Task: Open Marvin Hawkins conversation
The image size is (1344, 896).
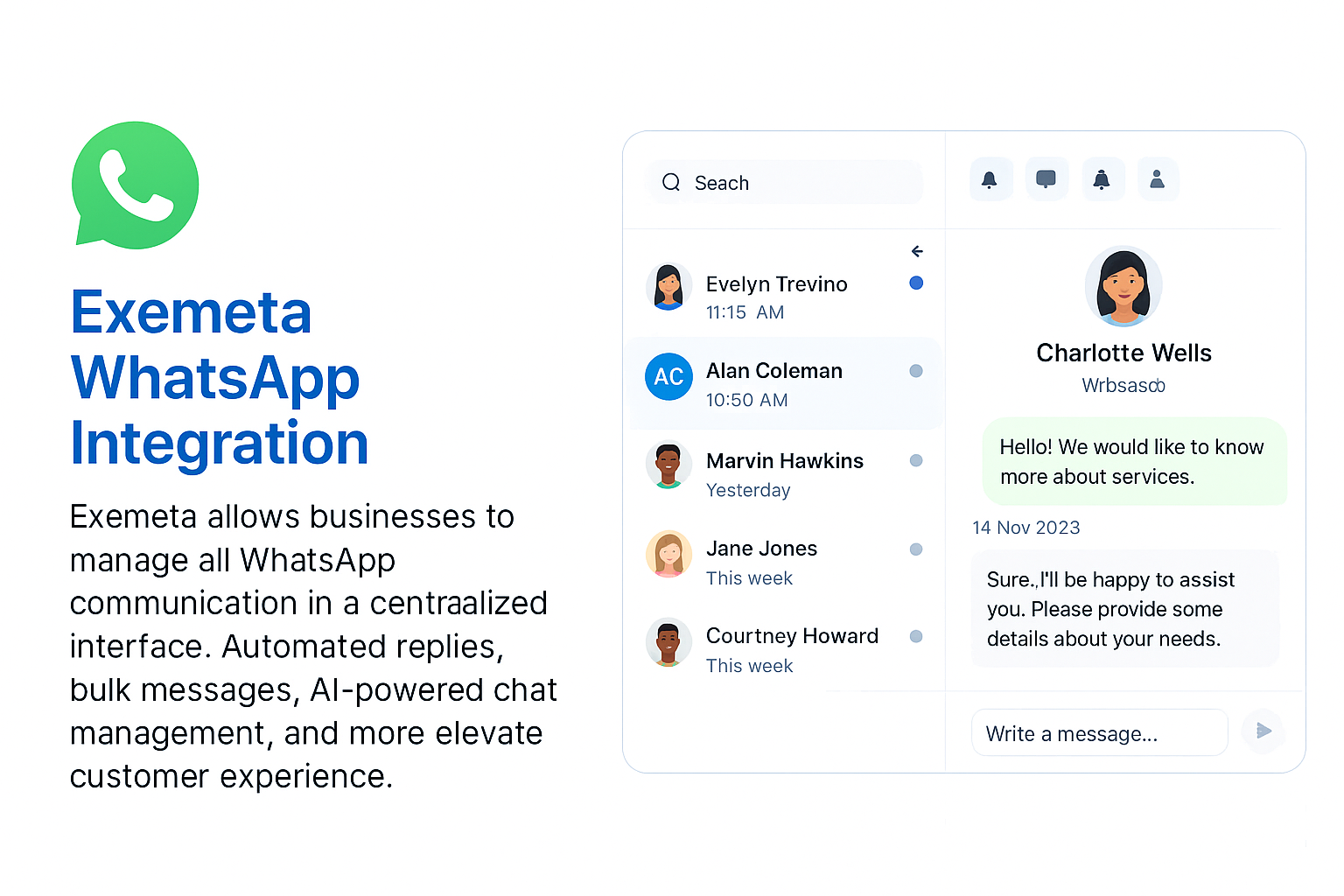Action: [x=785, y=473]
